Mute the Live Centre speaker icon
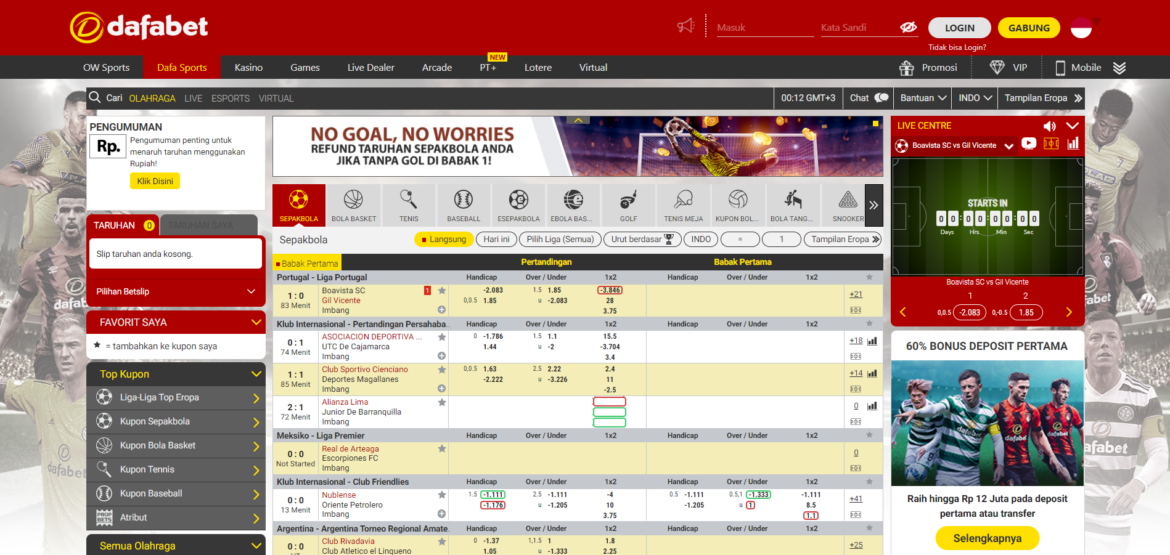The width and height of the screenshot is (1170, 555). coord(1050,126)
